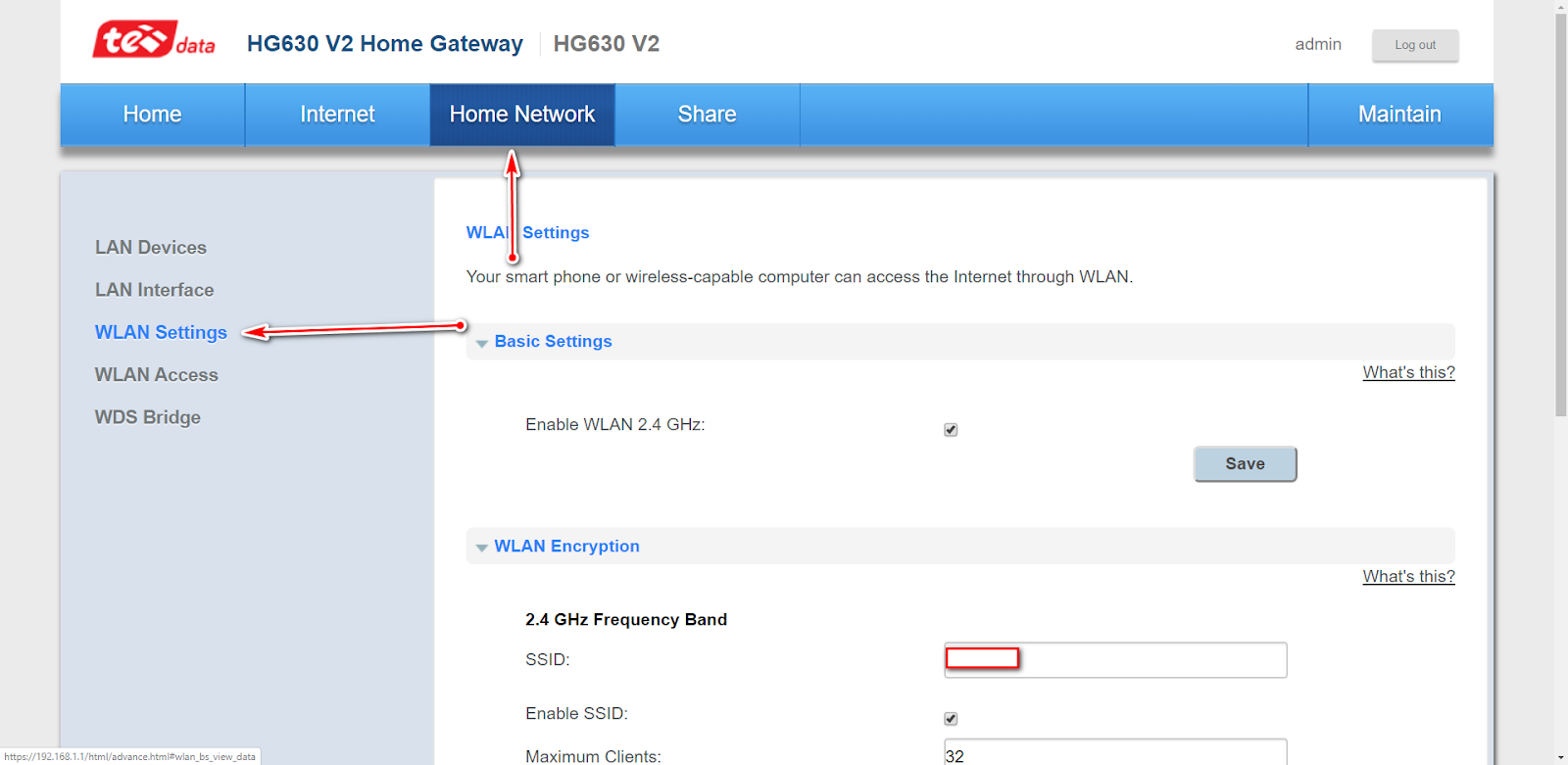The height and width of the screenshot is (765, 1568).
Task: Open What's this? help under Basic Settings
Action: [1408, 372]
